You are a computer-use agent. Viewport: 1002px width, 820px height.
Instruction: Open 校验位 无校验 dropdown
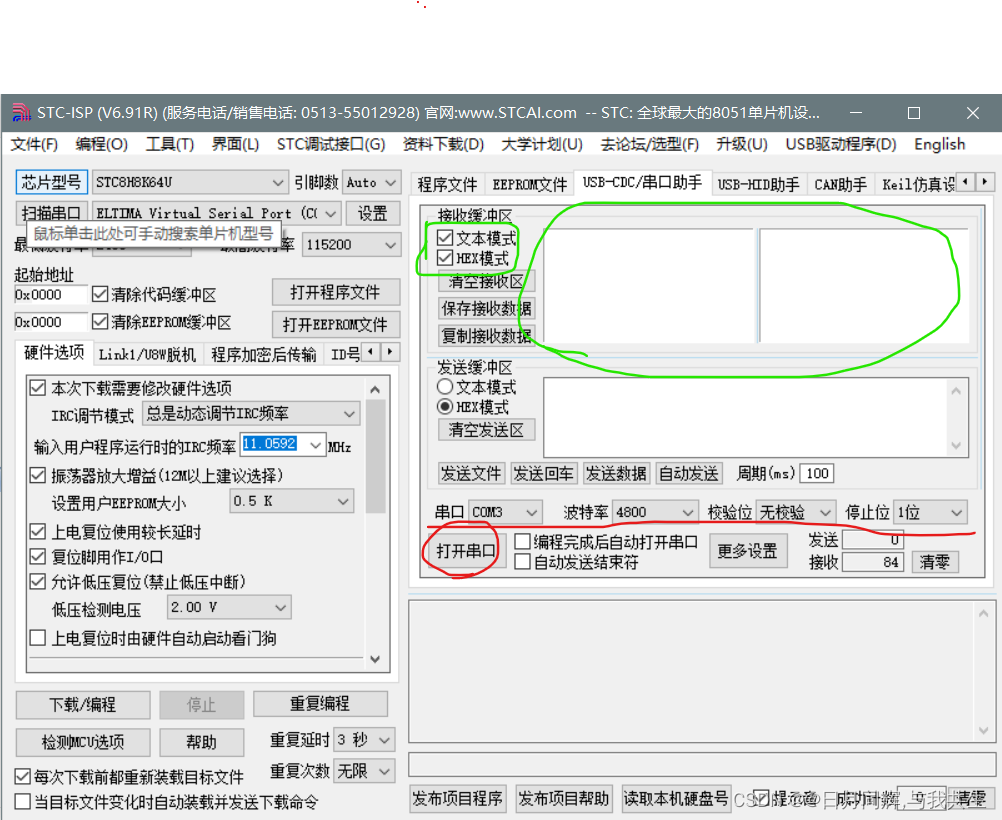(796, 512)
